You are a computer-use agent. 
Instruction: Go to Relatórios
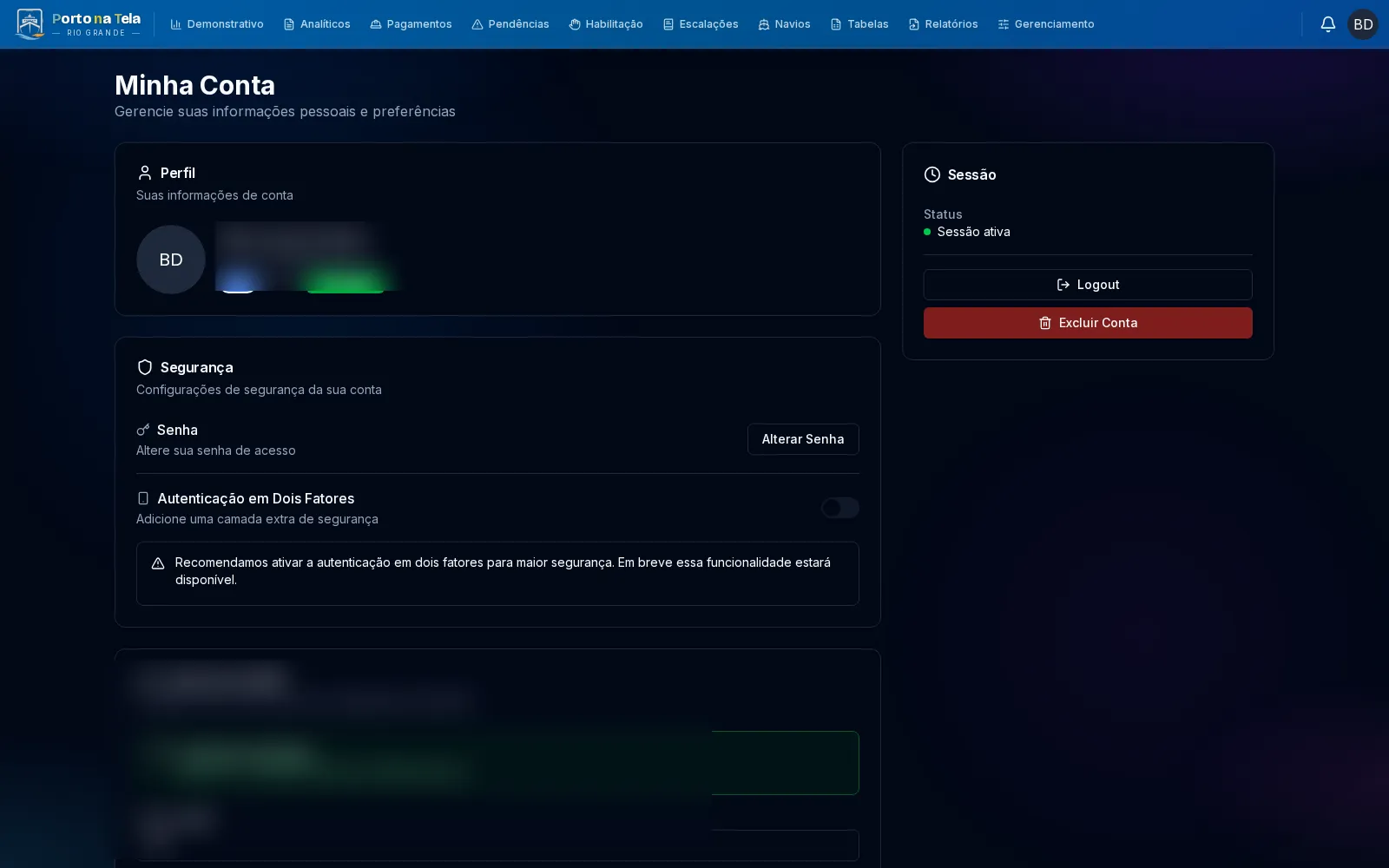(x=944, y=24)
